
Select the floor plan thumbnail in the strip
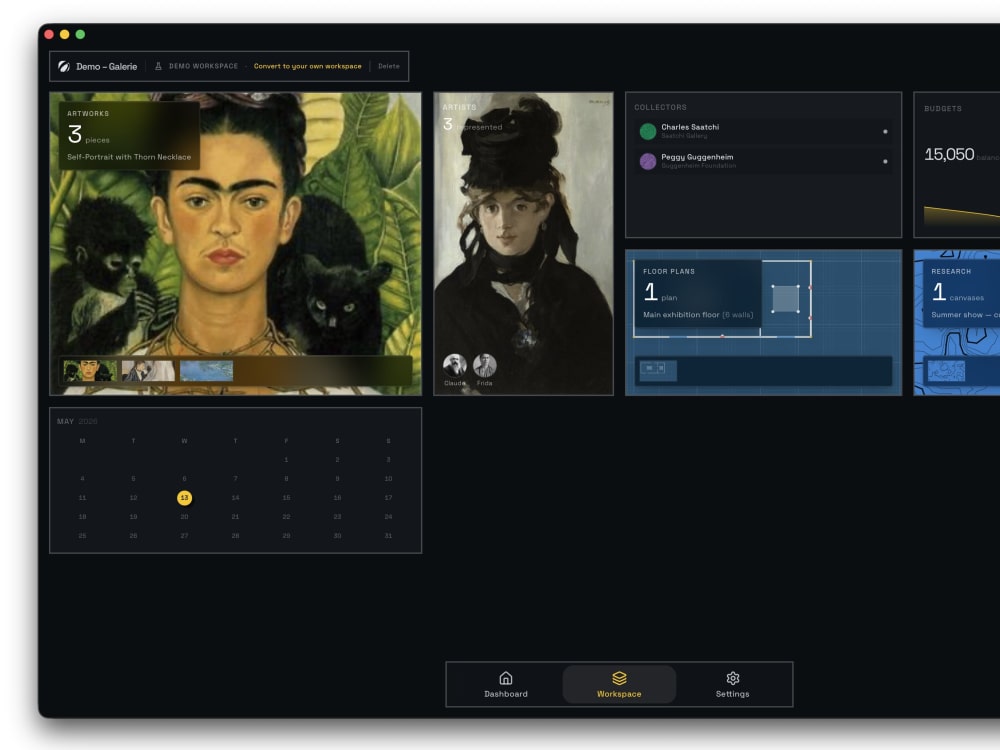coord(658,370)
